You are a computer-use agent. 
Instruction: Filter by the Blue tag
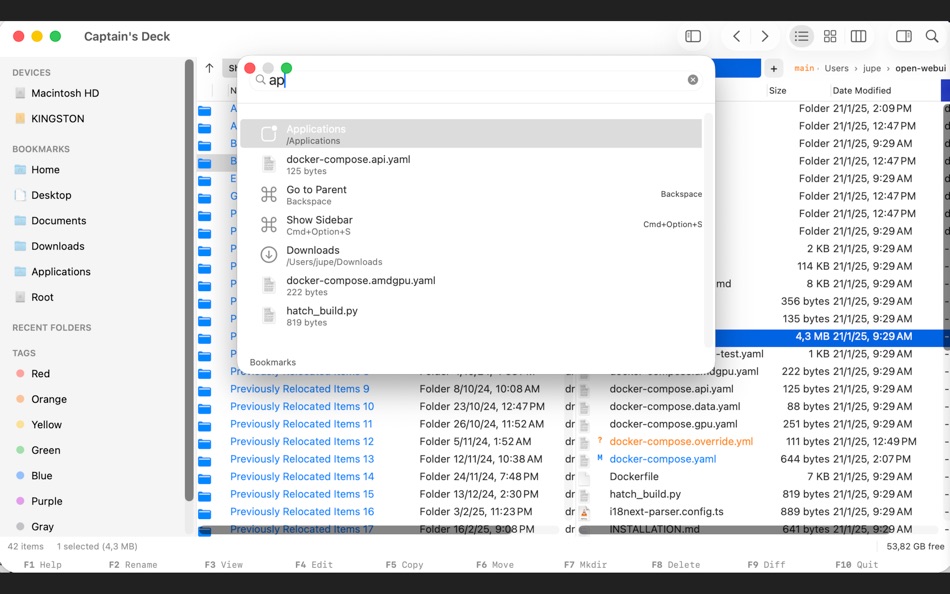(41, 476)
